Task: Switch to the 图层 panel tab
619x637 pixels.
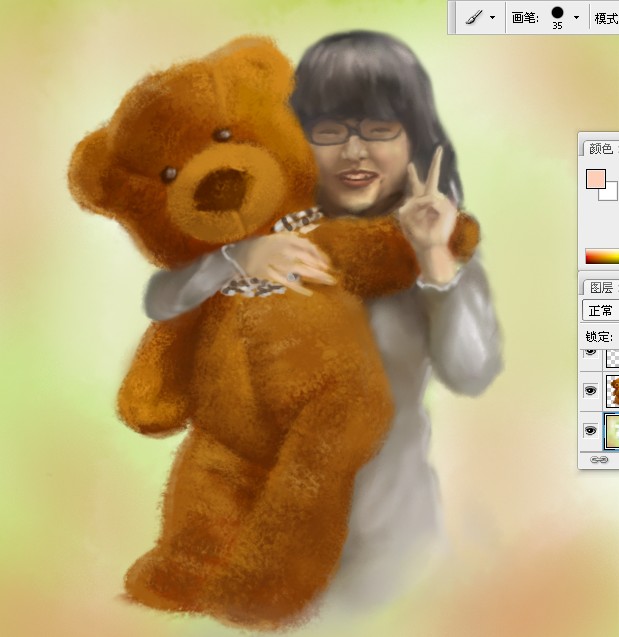Action: coord(602,288)
